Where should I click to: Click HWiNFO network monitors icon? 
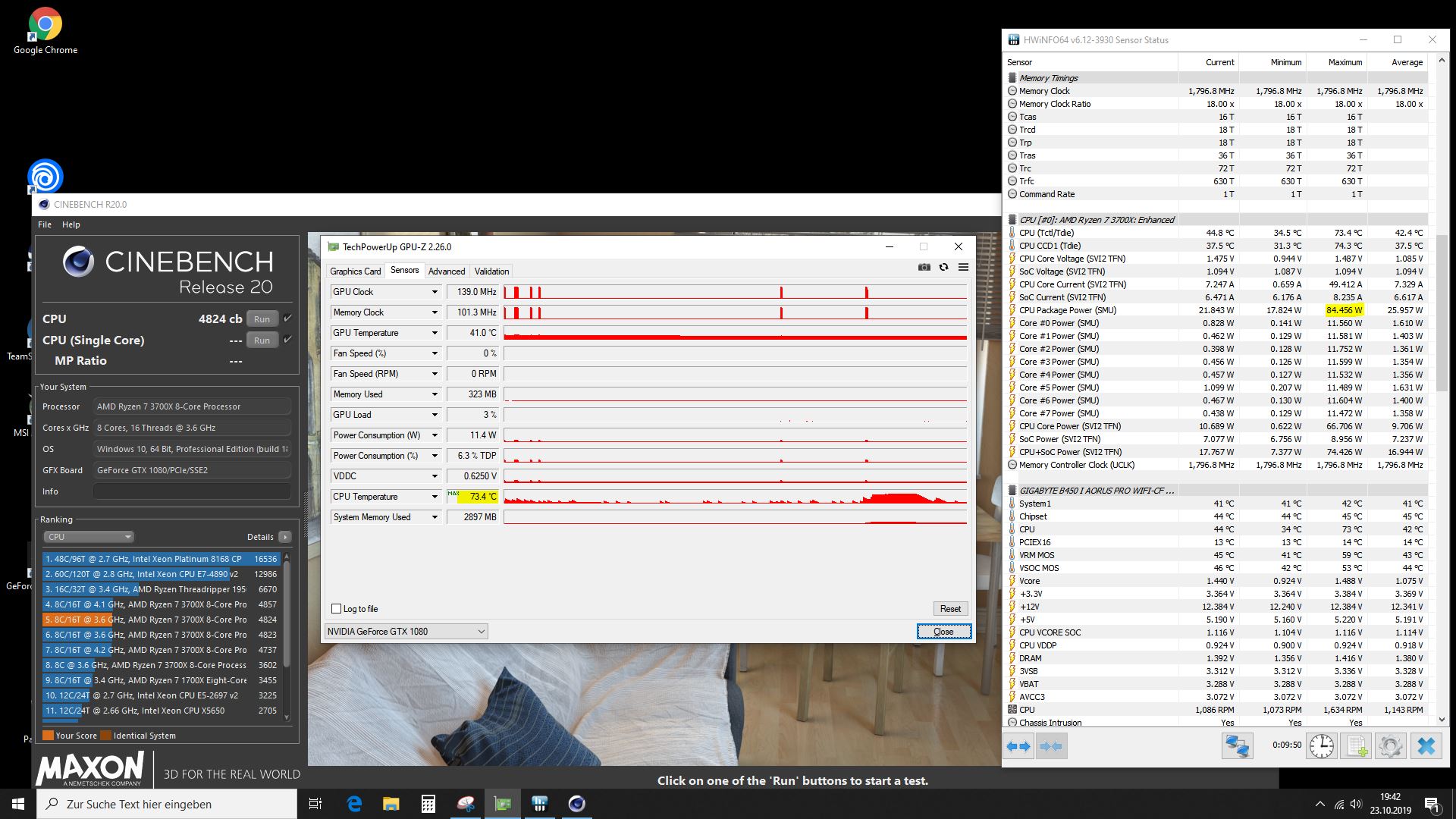[x=1237, y=746]
